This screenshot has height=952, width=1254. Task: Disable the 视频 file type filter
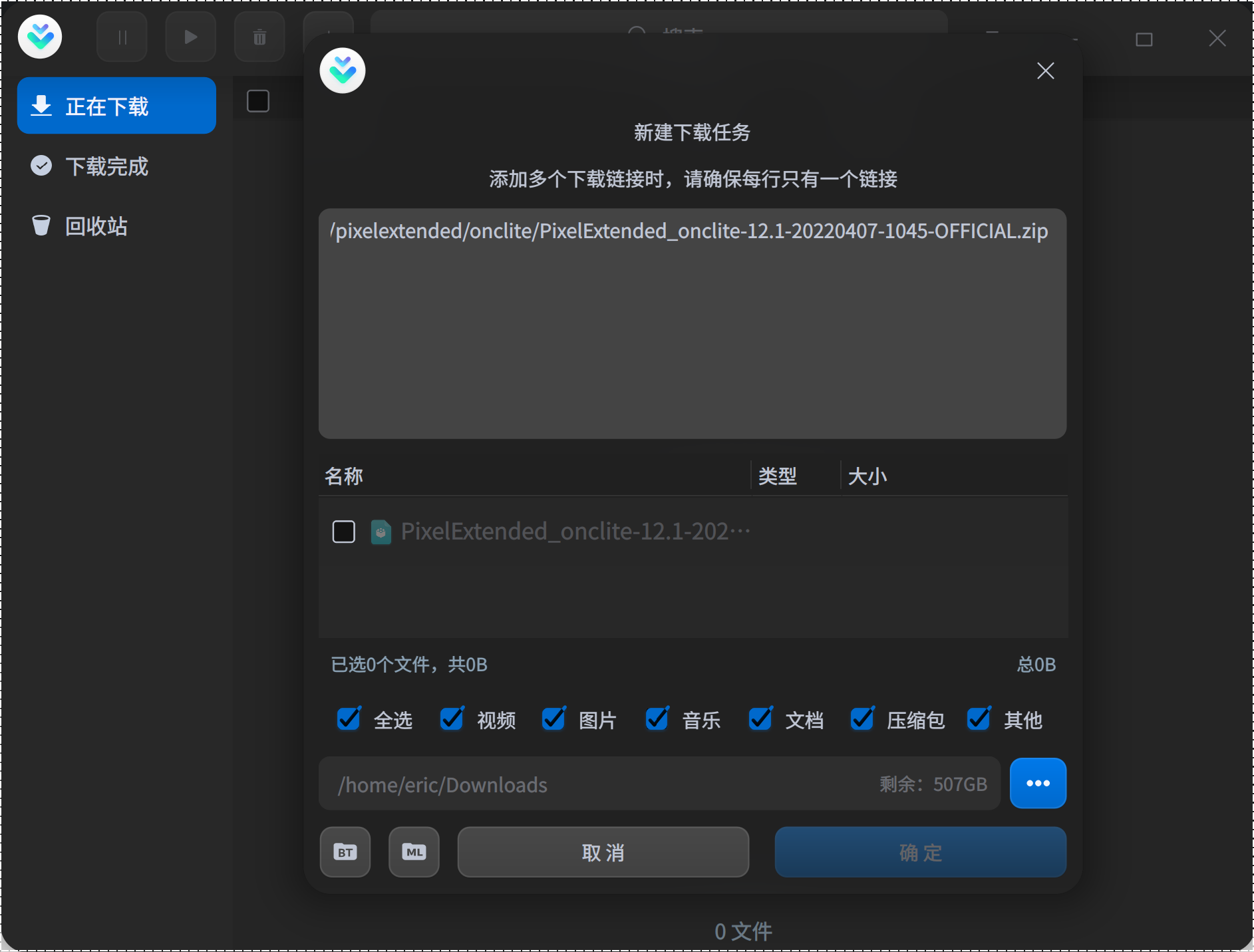click(452, 719)
